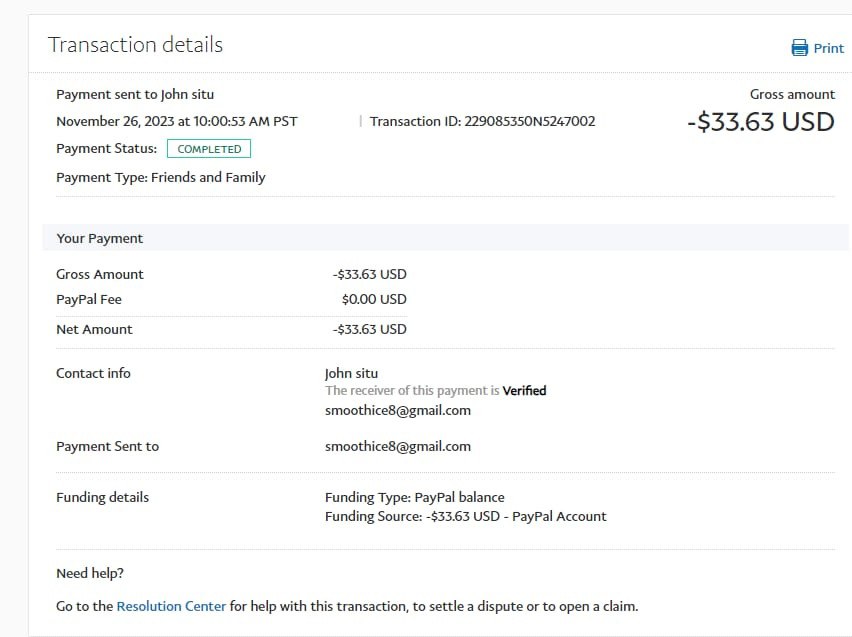The width and height of the screenshot is (852, 637).
Task: Open the Resolution Center link
Action: pos(171,606)
